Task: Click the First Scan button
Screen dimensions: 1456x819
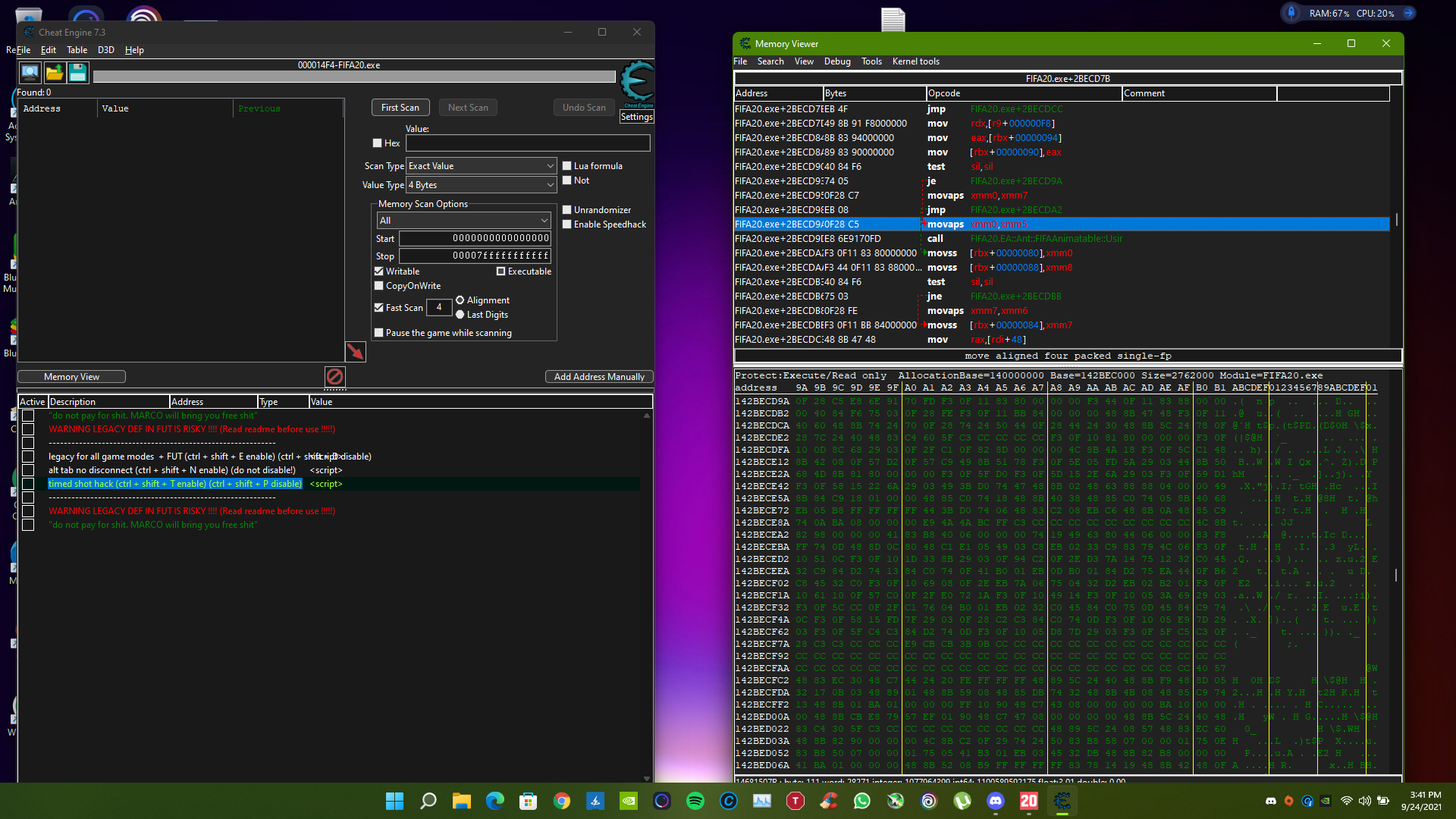Action: pos(399,107)
